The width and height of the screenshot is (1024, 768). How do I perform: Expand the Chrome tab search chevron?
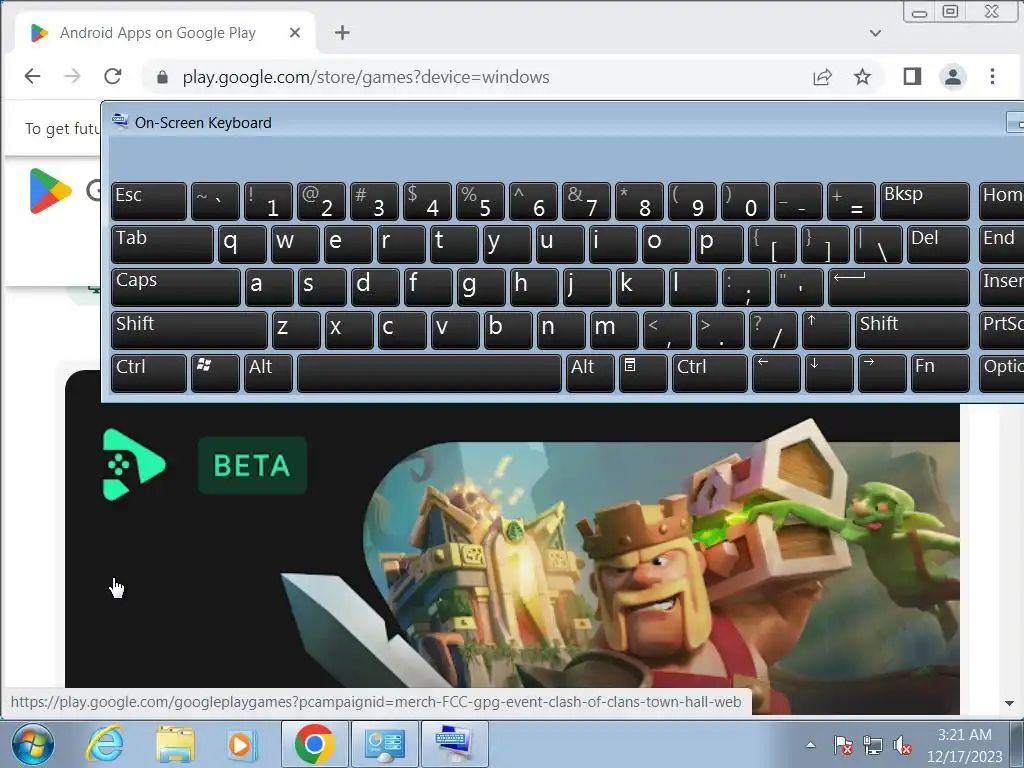(876, 33)
